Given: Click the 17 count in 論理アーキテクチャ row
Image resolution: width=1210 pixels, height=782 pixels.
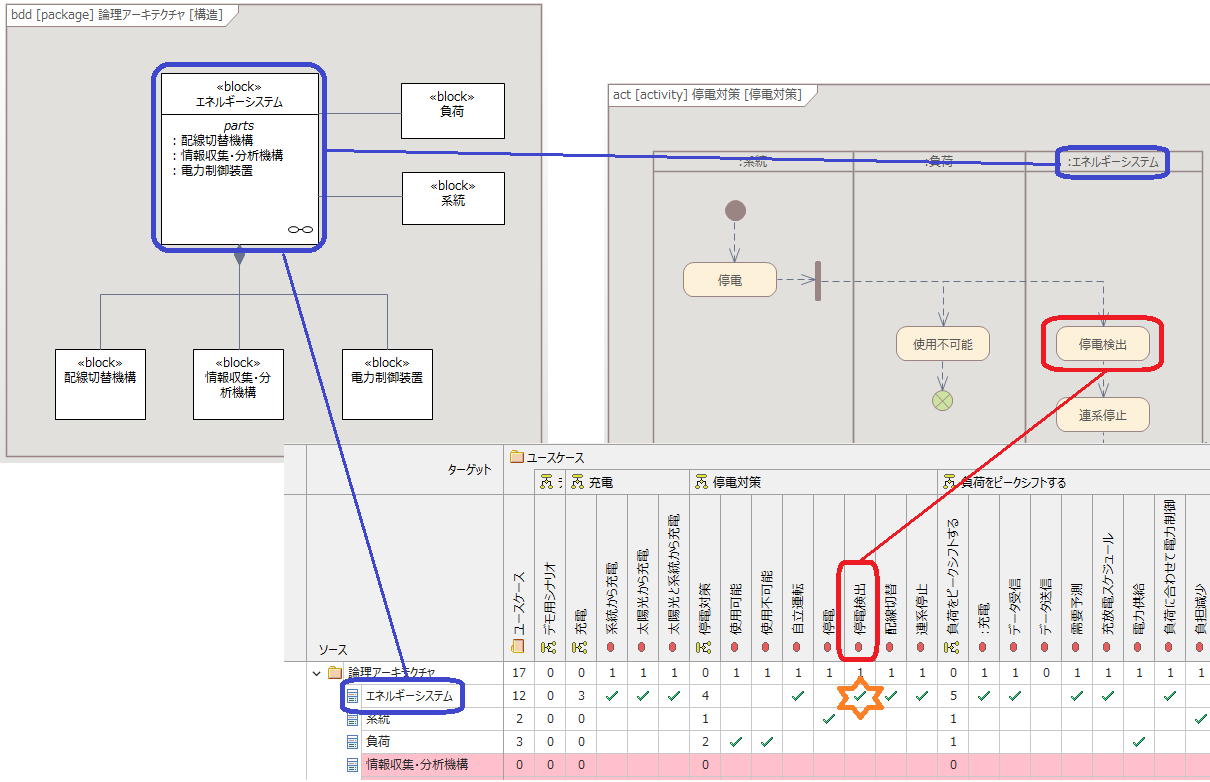Looking at the screenshot, I should [518, 673].
